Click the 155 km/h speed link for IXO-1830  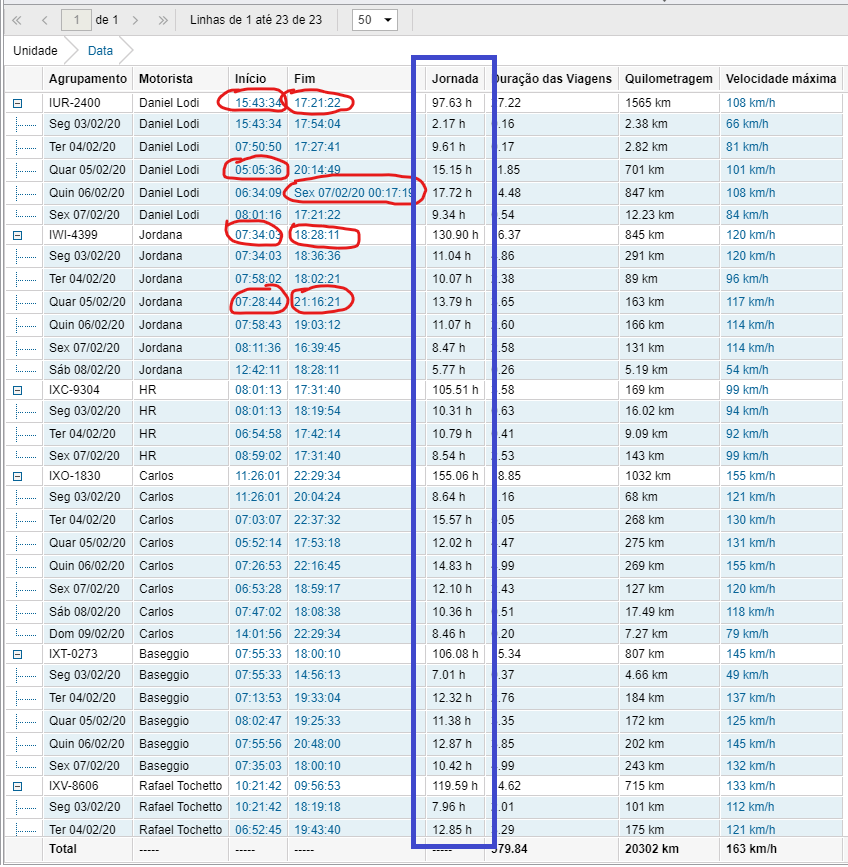click(747, 476)
